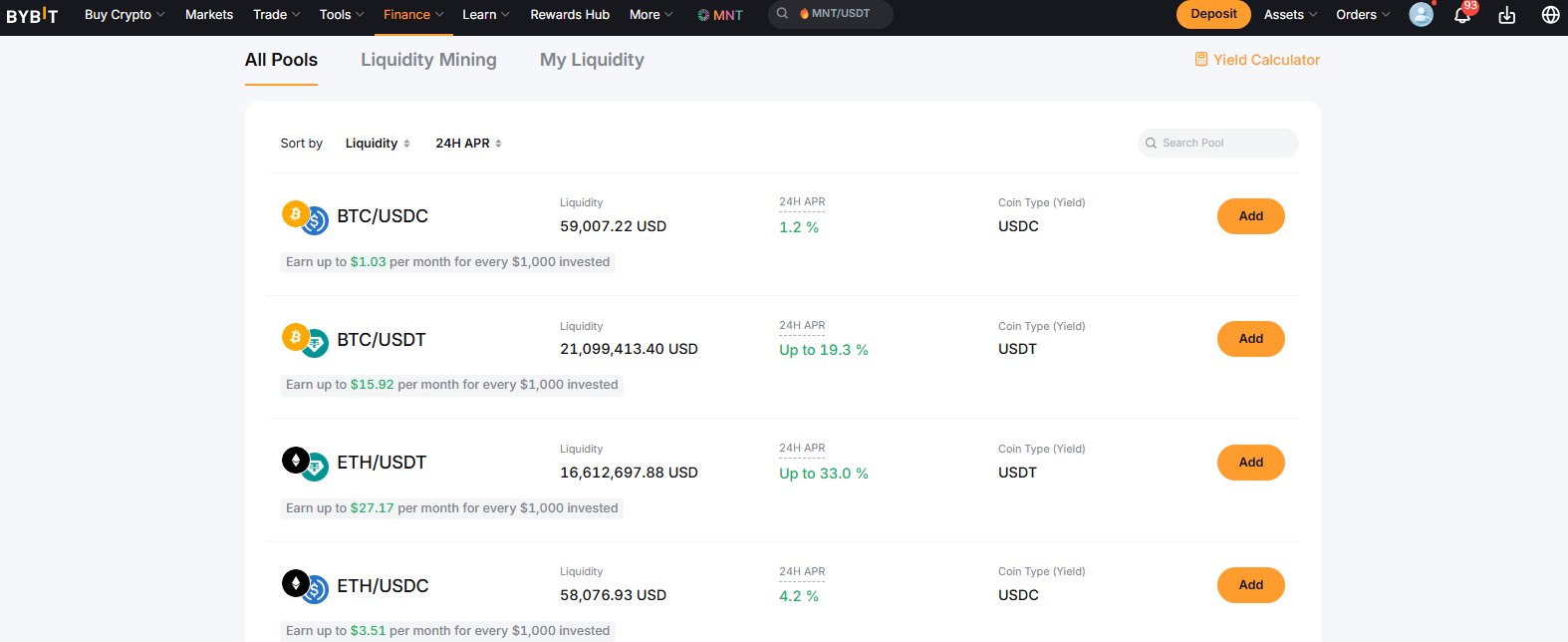The height and width of the screenshot is (642, 1568).
Task: Click the Yield Calculator icon
Action: [x=1201, y=60]
